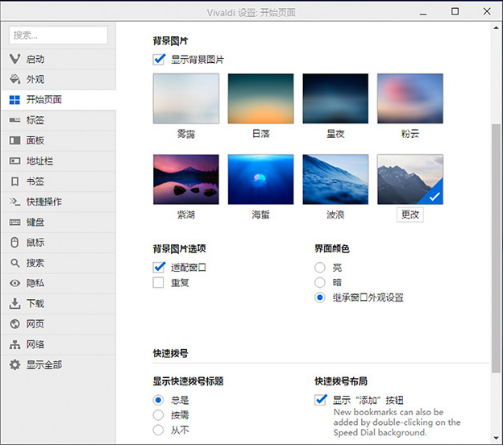The height and width of the screenshot is (446, 504).
Task: Click the network icon beside 网络
Action: click(x=15, y=344)
